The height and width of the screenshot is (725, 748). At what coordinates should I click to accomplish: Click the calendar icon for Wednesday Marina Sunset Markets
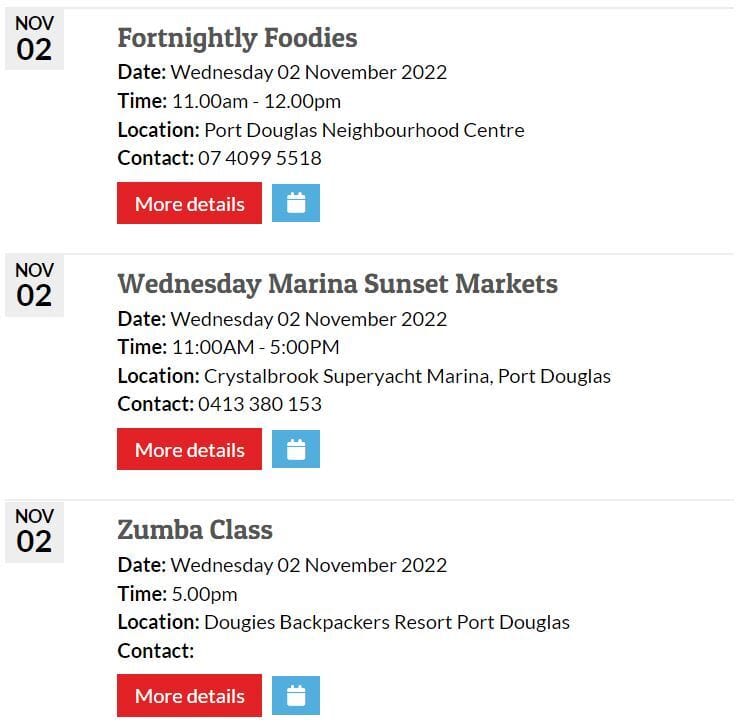[x=296, y=450]
